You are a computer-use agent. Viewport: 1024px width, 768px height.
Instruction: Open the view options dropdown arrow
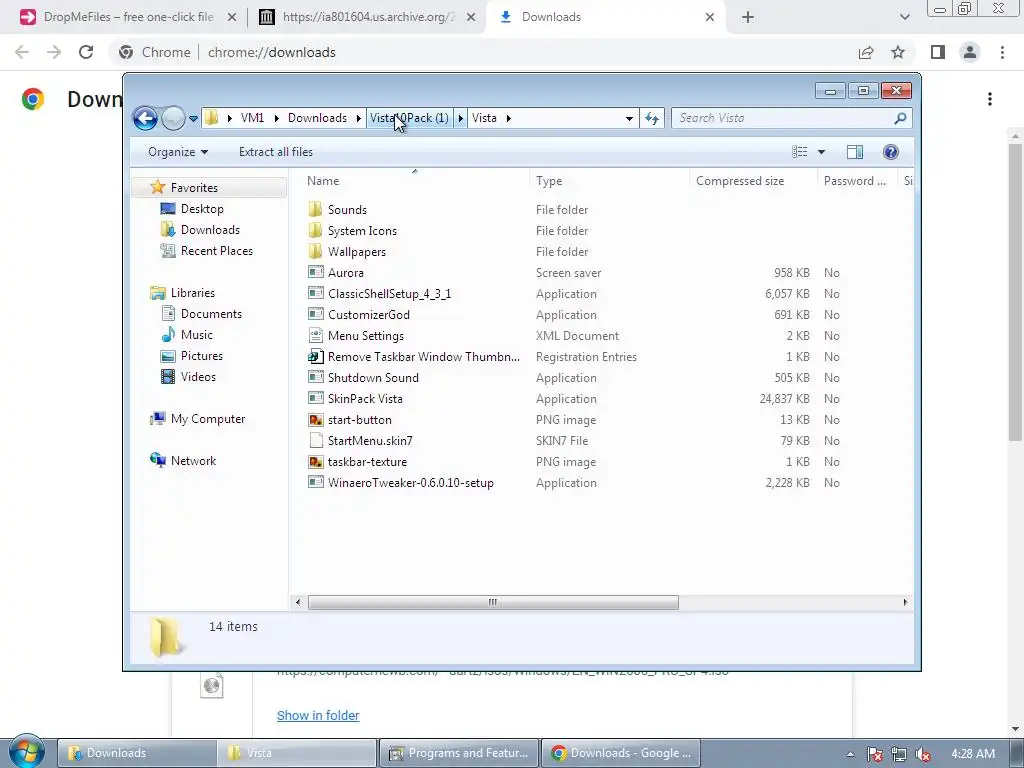[822, 152]
